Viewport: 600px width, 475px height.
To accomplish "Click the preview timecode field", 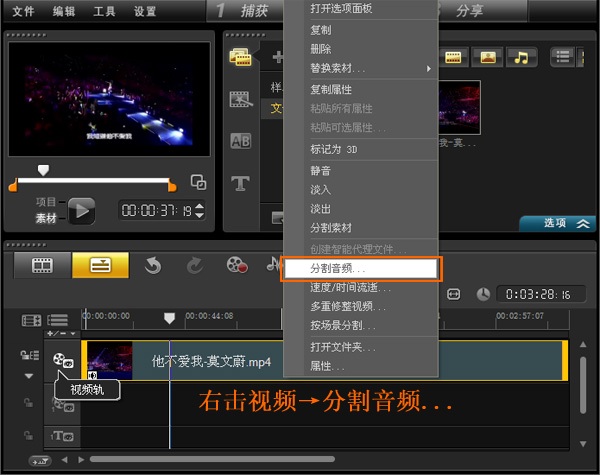I will [157, 211].
